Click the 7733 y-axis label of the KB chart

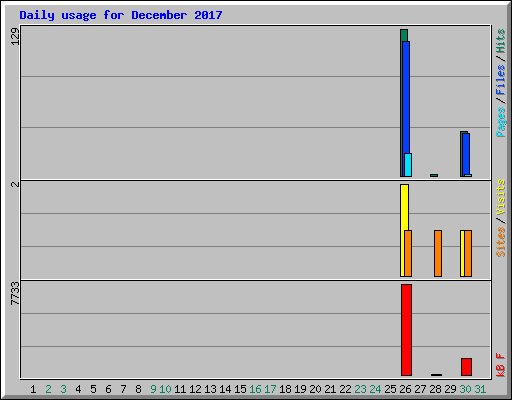[x=15, y=293]
